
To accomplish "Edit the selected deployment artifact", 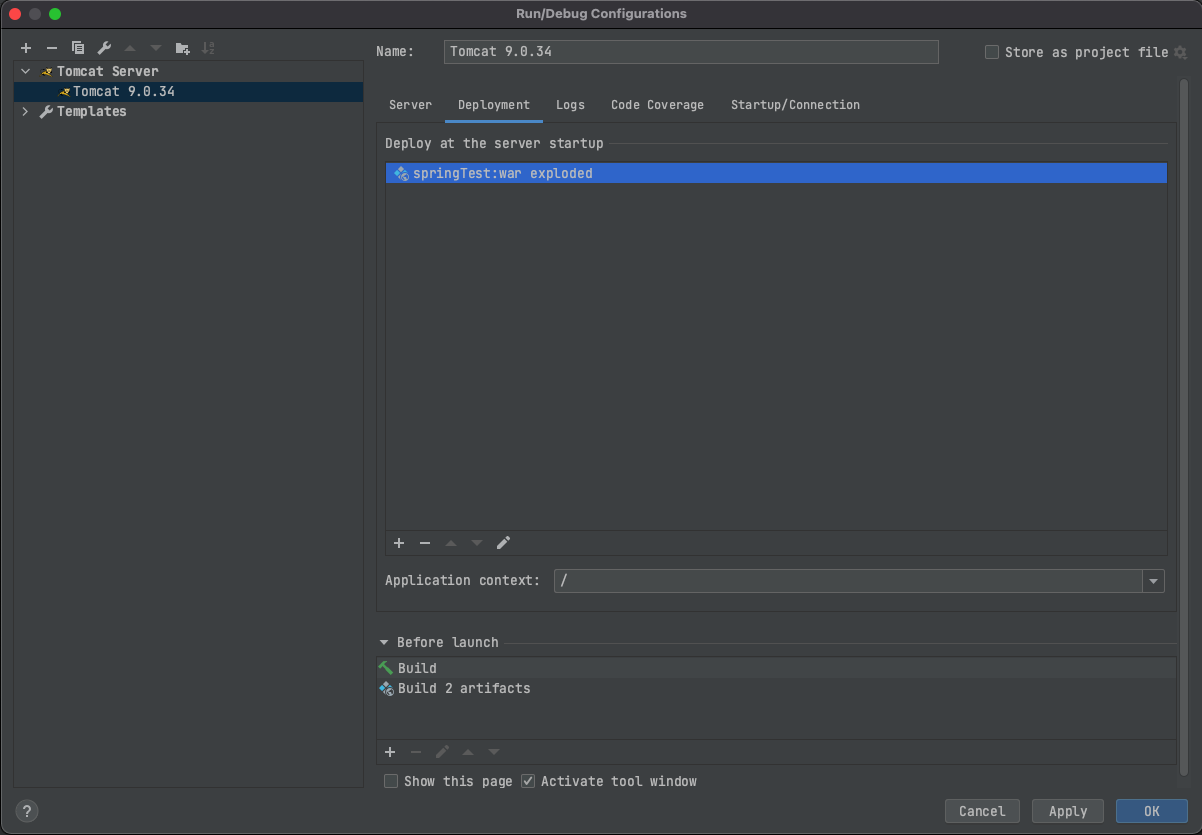I will click(503, 543).
